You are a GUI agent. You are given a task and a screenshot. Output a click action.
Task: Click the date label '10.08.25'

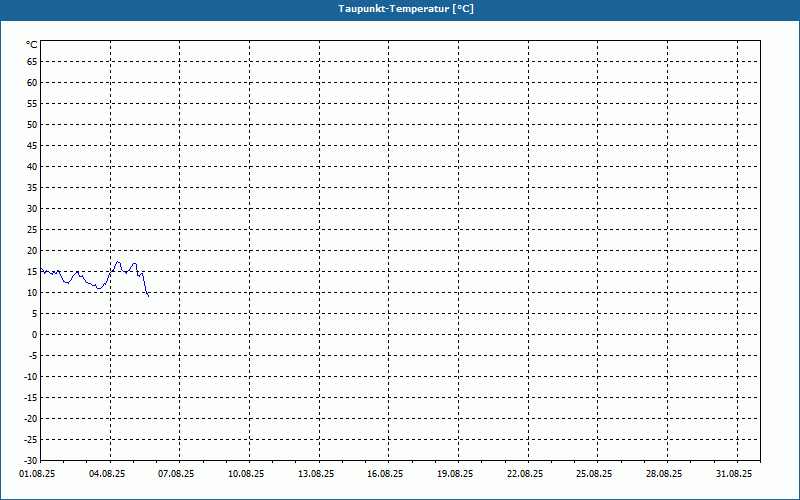click(246, 474)
